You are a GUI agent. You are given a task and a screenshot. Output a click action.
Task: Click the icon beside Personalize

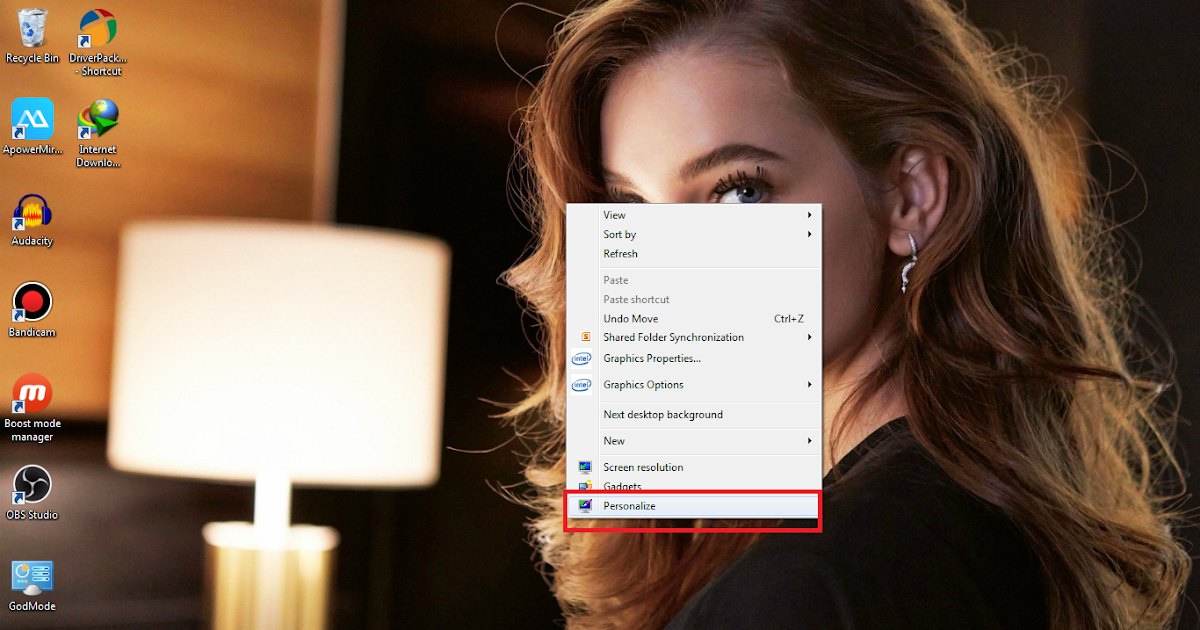584,506
